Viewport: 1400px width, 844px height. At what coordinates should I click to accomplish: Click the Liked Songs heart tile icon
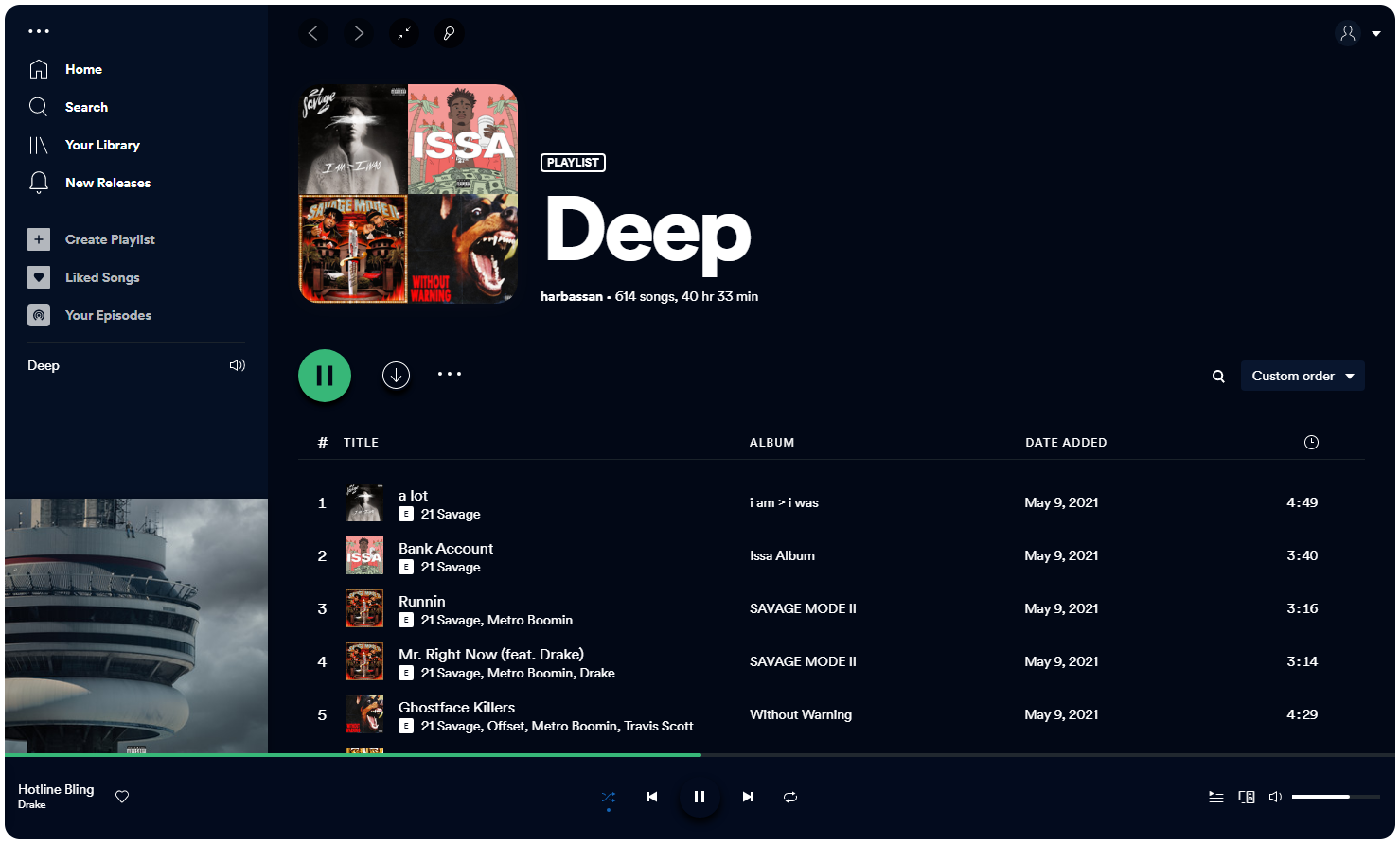39,277
